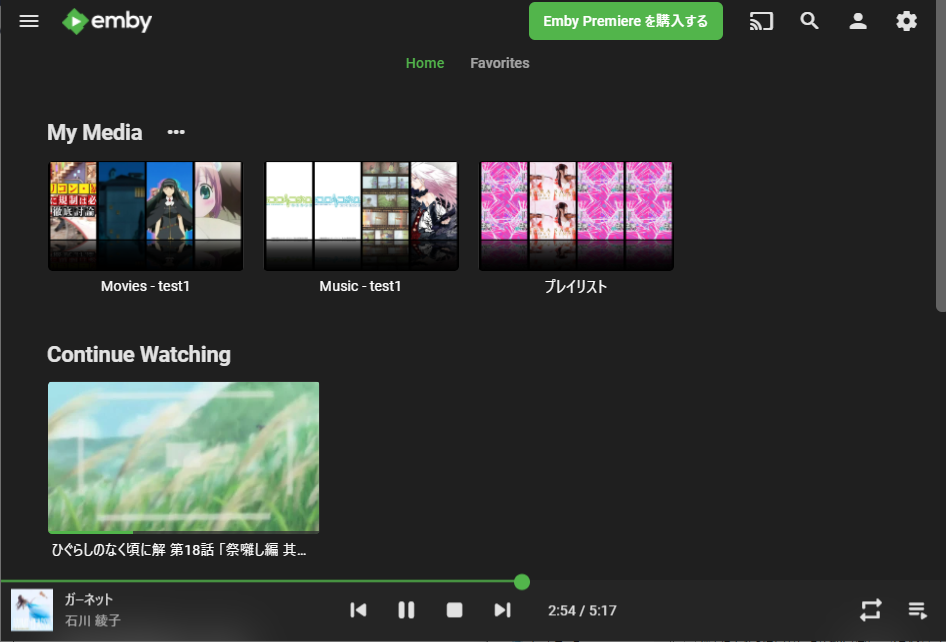Open Emby settings via the gear icon
This screenshot has height=642, width=946.
pyautogui.click(x=906, y=20)
